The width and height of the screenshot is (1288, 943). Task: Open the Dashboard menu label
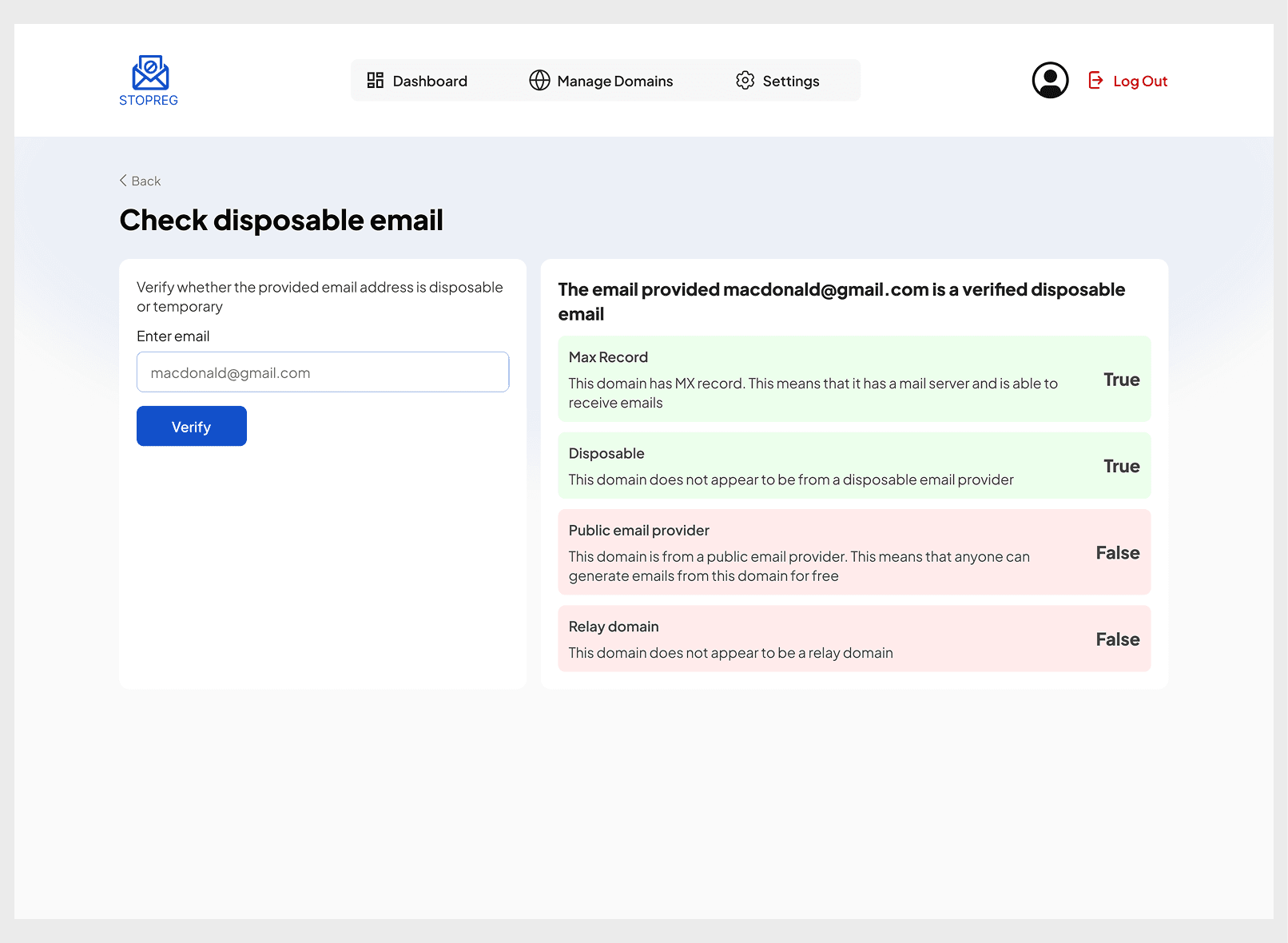click(430, 82)
